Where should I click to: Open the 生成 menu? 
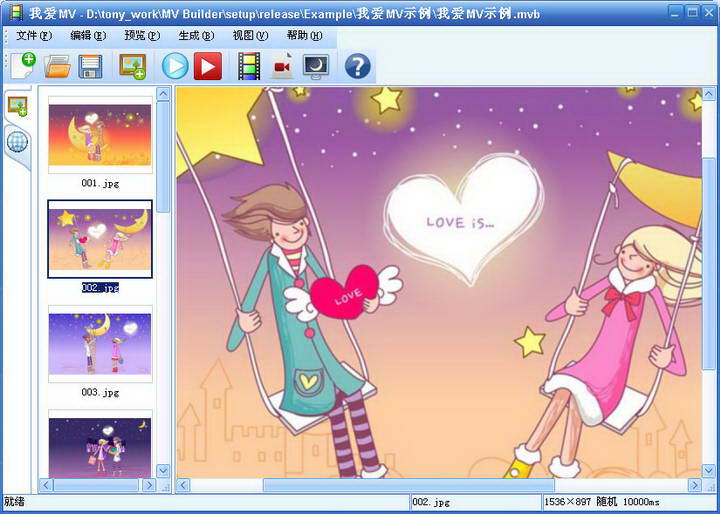(195, 35)
